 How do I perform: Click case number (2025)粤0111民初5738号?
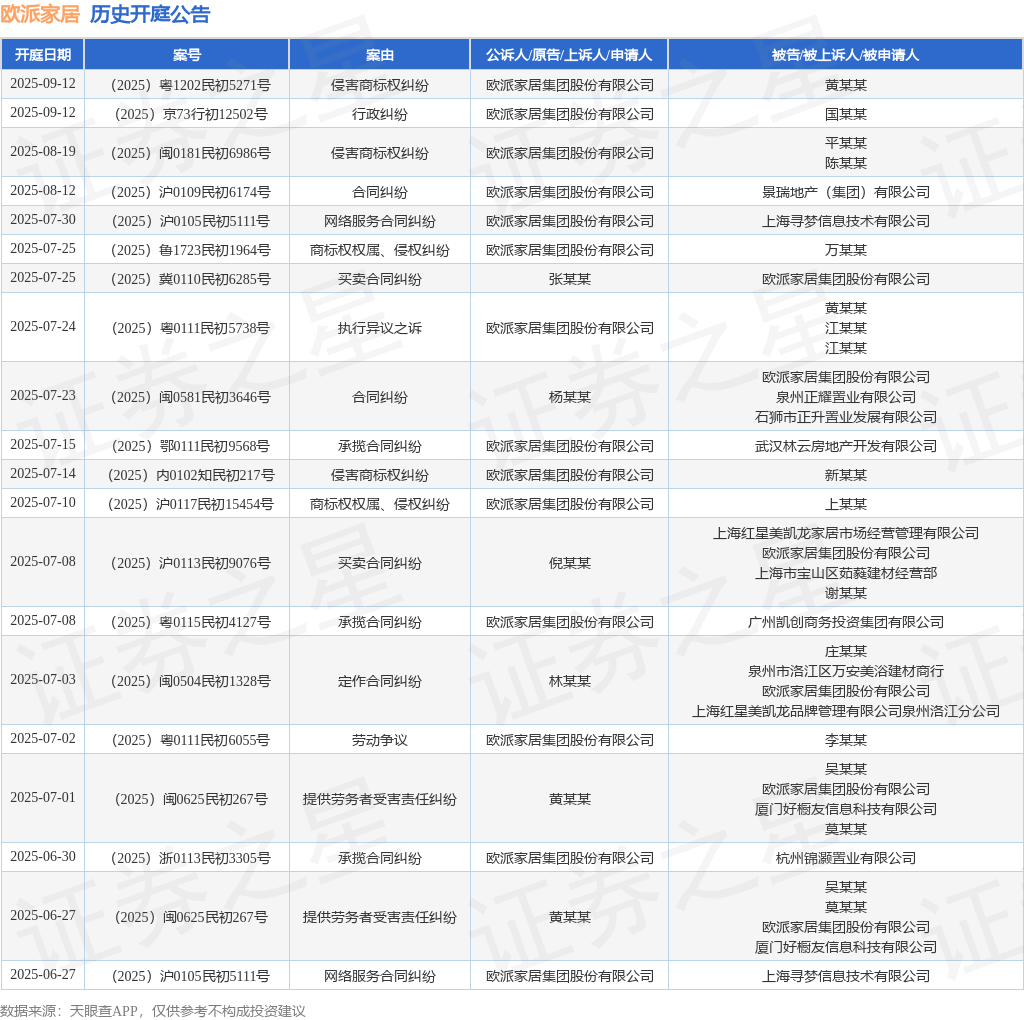tap(190, 328)
